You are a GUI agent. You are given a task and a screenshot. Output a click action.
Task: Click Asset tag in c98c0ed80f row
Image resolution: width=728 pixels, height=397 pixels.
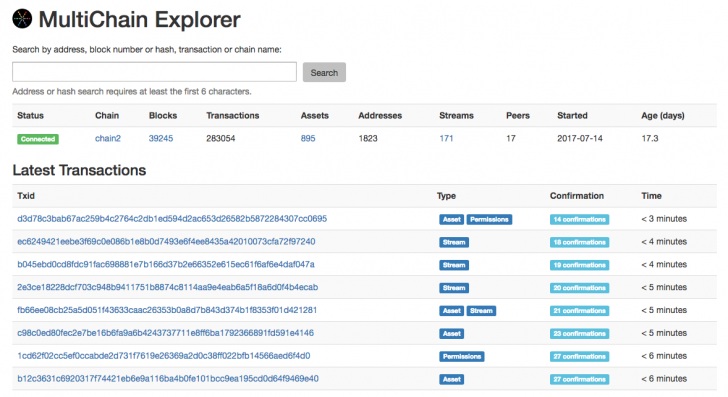451,333
